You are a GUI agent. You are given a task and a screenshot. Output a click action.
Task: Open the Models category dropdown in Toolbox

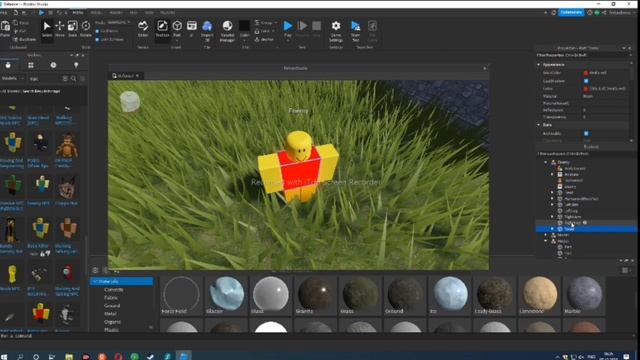[13, 78]
